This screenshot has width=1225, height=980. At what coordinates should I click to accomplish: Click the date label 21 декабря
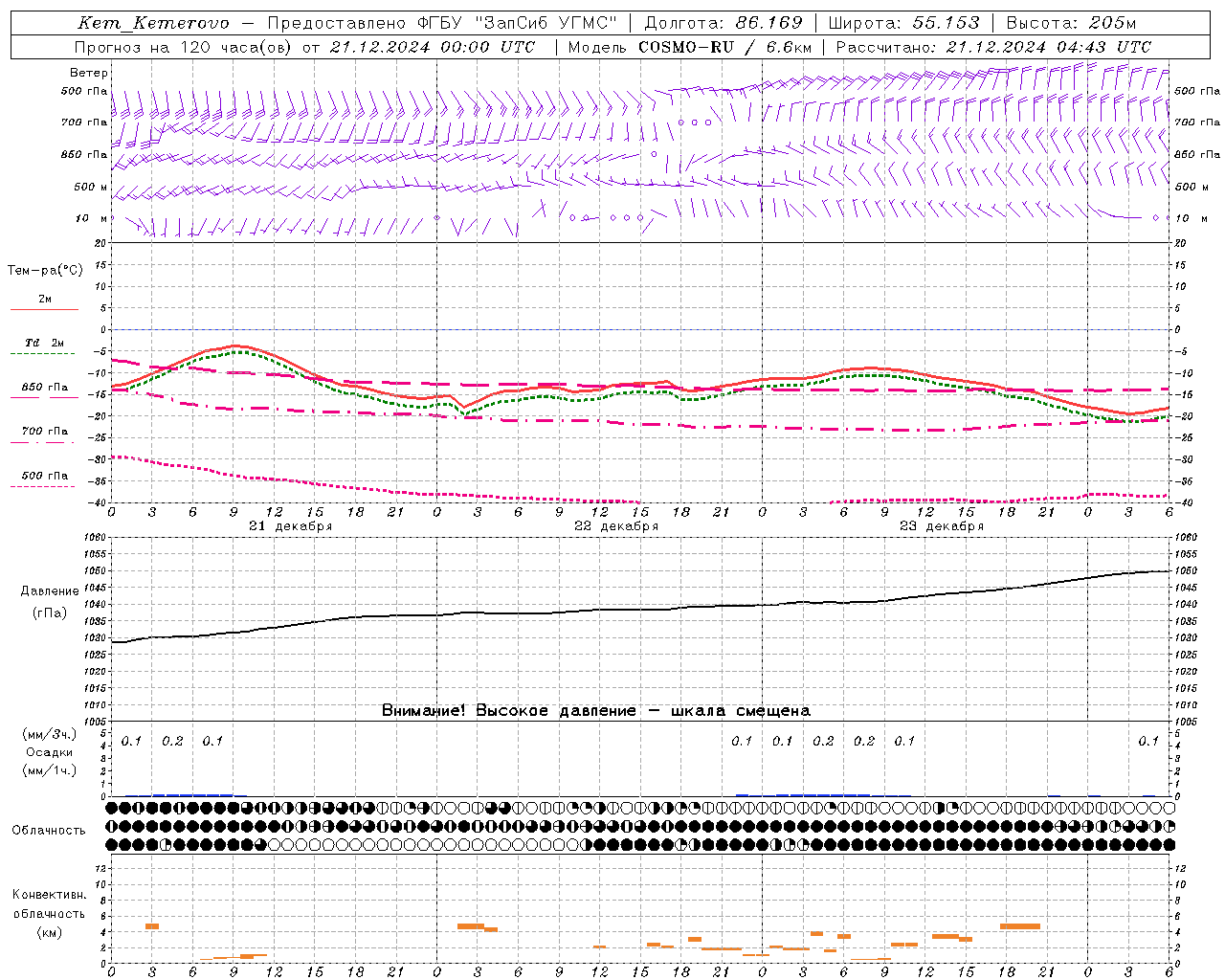click(x=291, y=526)
